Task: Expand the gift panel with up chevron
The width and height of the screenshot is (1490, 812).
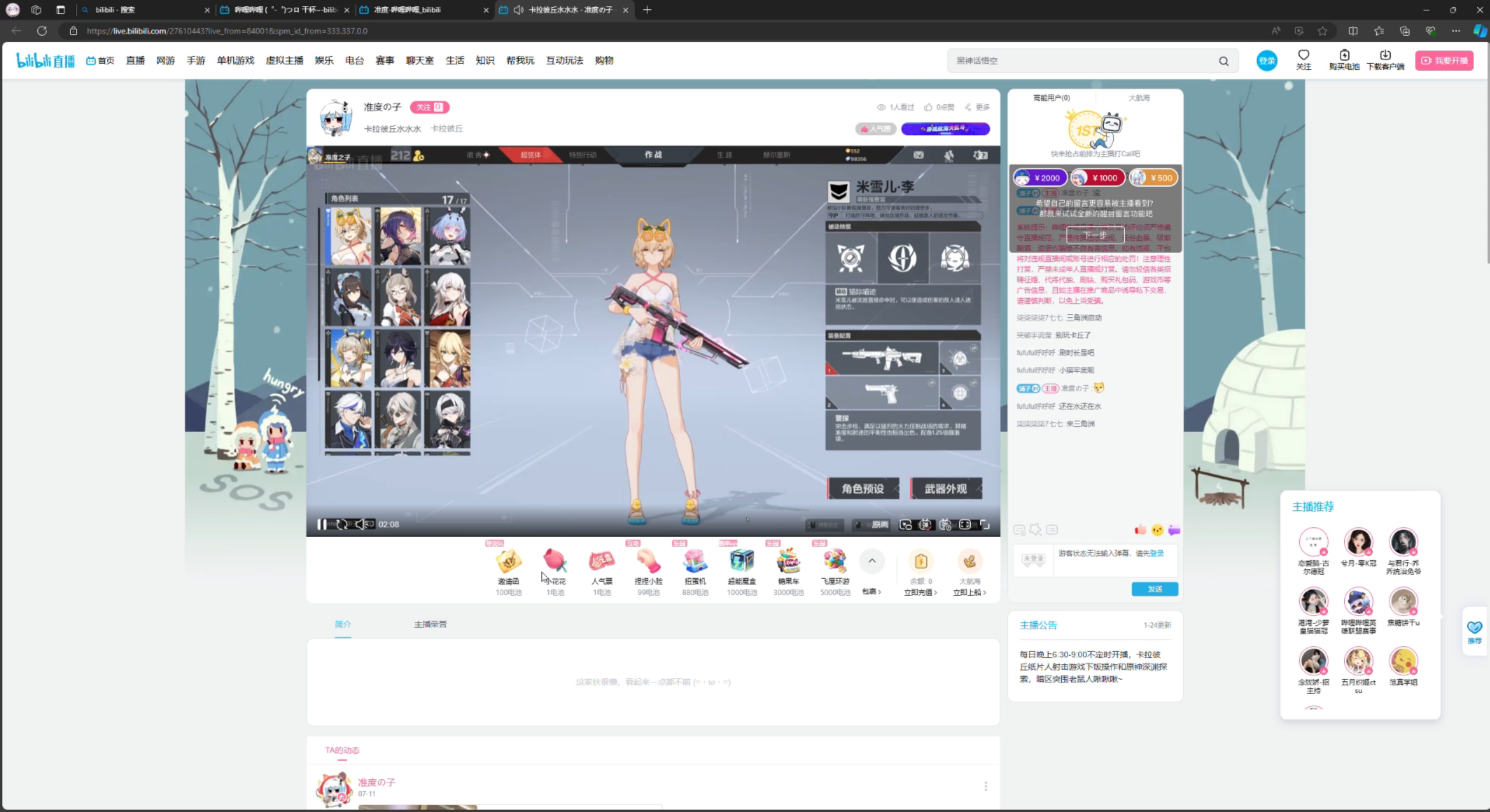Action: point(872,561)
